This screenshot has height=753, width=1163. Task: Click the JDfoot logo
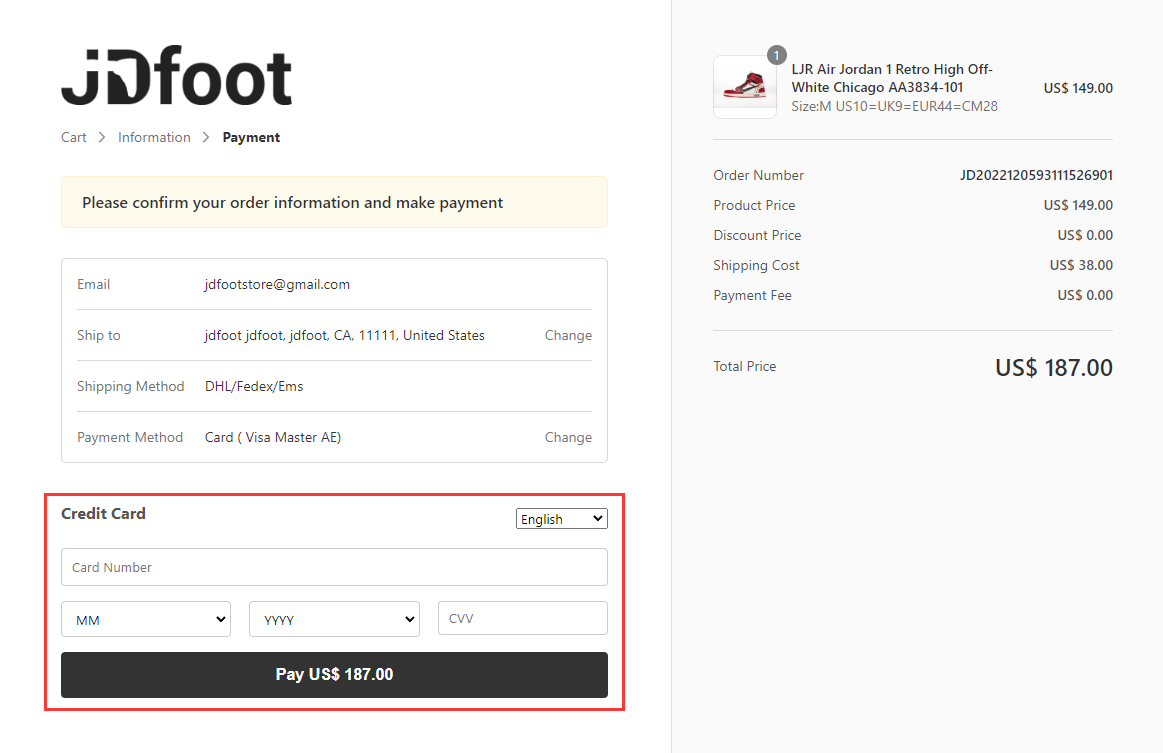(x=177, y=76)
